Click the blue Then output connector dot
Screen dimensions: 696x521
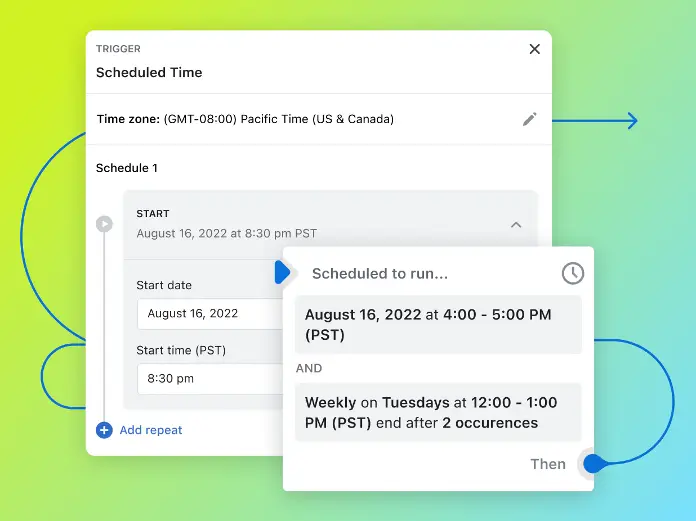pos(593,464)
